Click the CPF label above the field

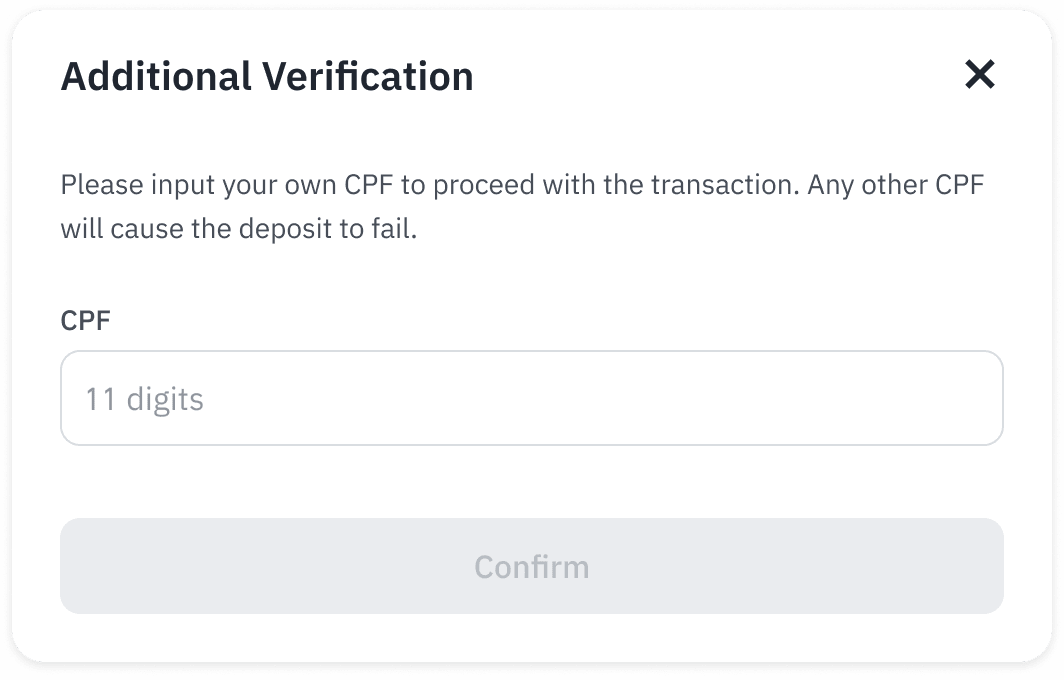[x=85, y=321]
